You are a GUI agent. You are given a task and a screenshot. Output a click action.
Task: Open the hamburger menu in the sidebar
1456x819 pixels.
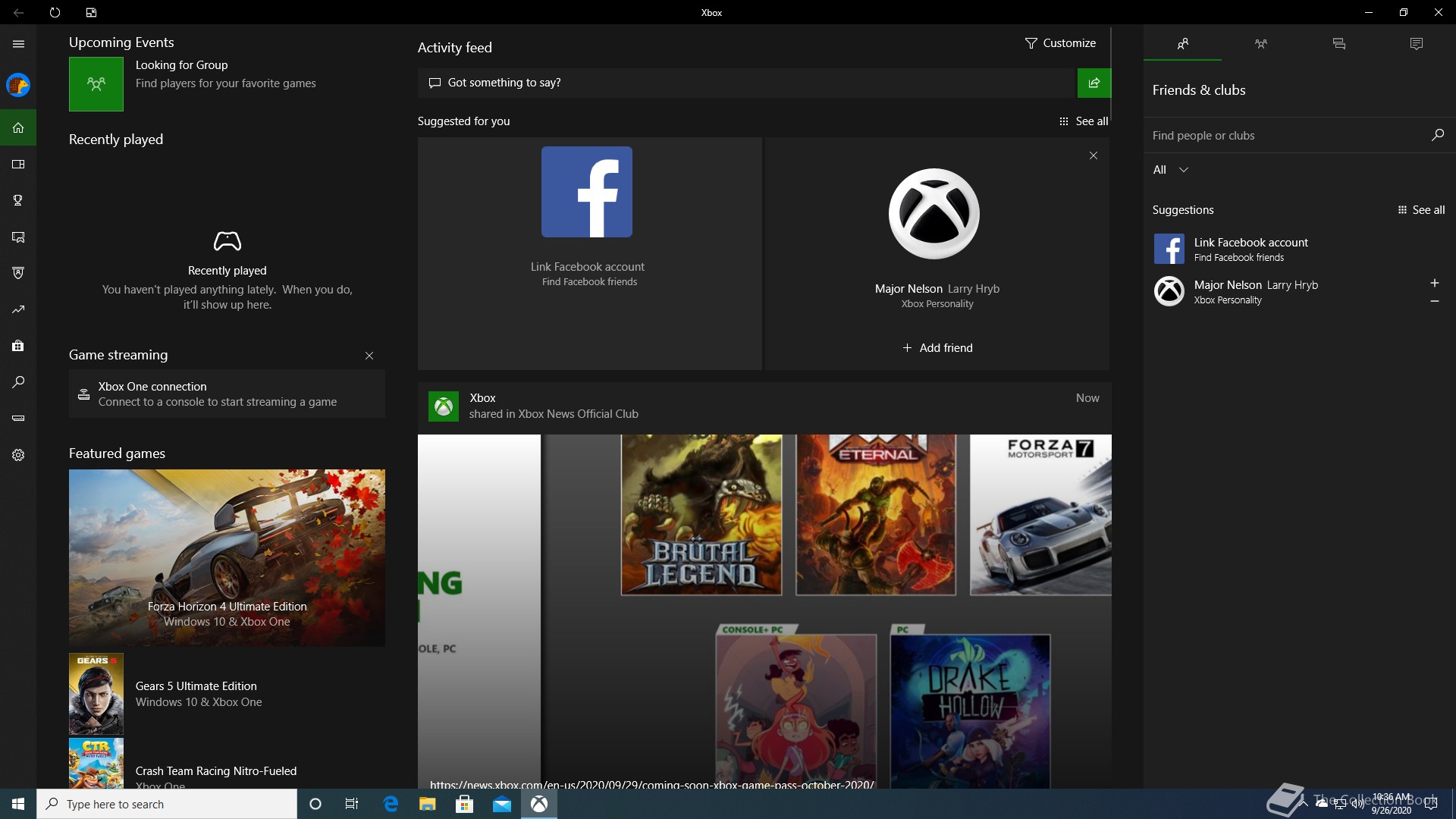coord(18,44)
